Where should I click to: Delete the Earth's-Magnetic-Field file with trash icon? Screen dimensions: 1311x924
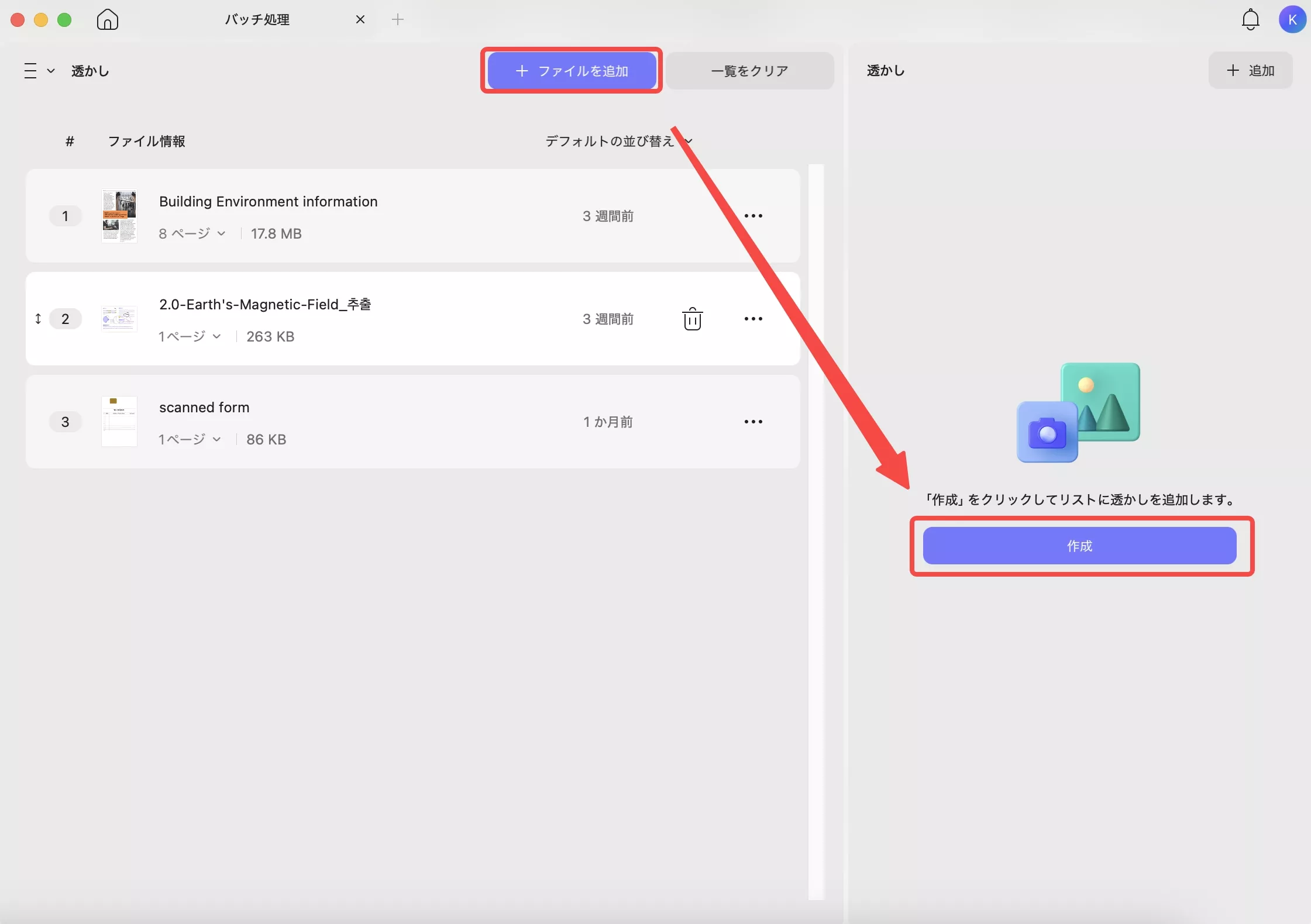692,319
